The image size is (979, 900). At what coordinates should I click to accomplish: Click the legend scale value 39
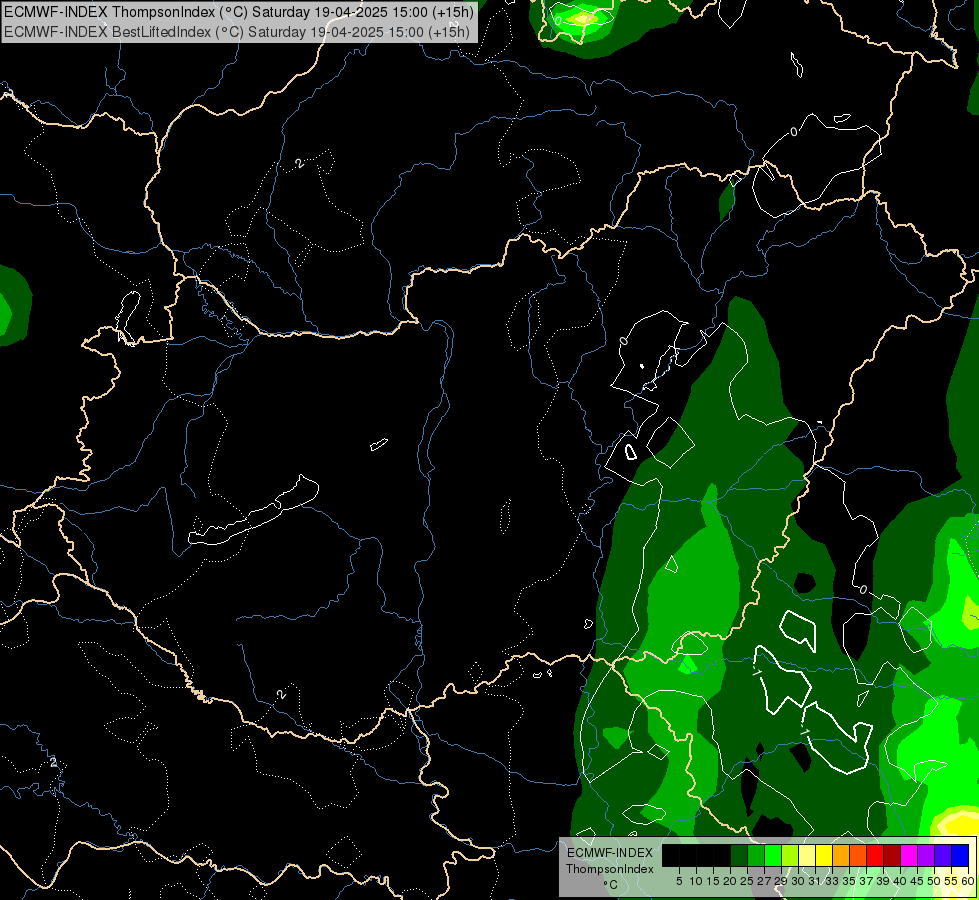click(x=883, y=881)
